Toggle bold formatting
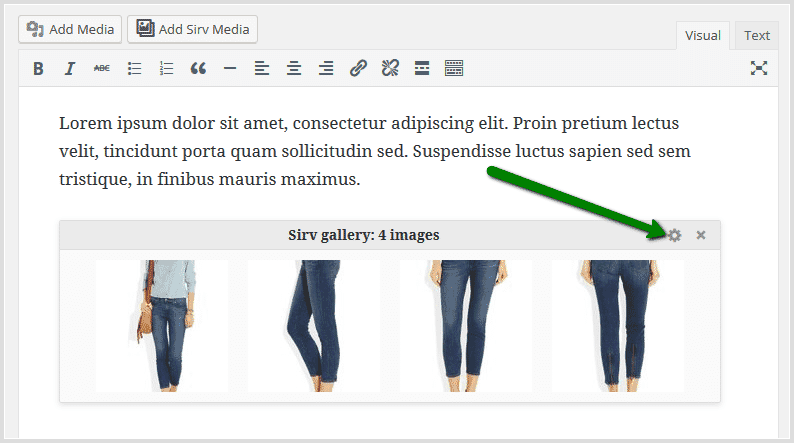The image size is (794, 443). (38, 68)
